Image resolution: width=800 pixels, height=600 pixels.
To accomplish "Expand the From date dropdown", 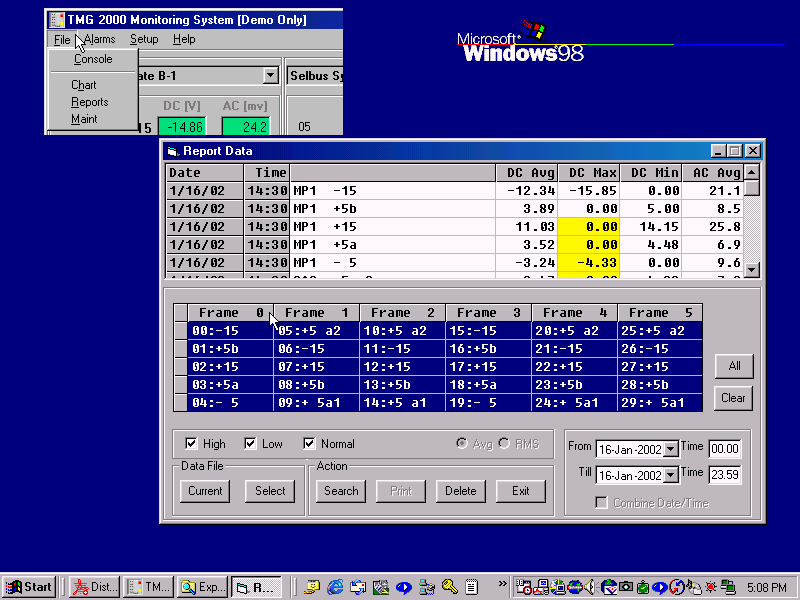I will tap(671, 449).
